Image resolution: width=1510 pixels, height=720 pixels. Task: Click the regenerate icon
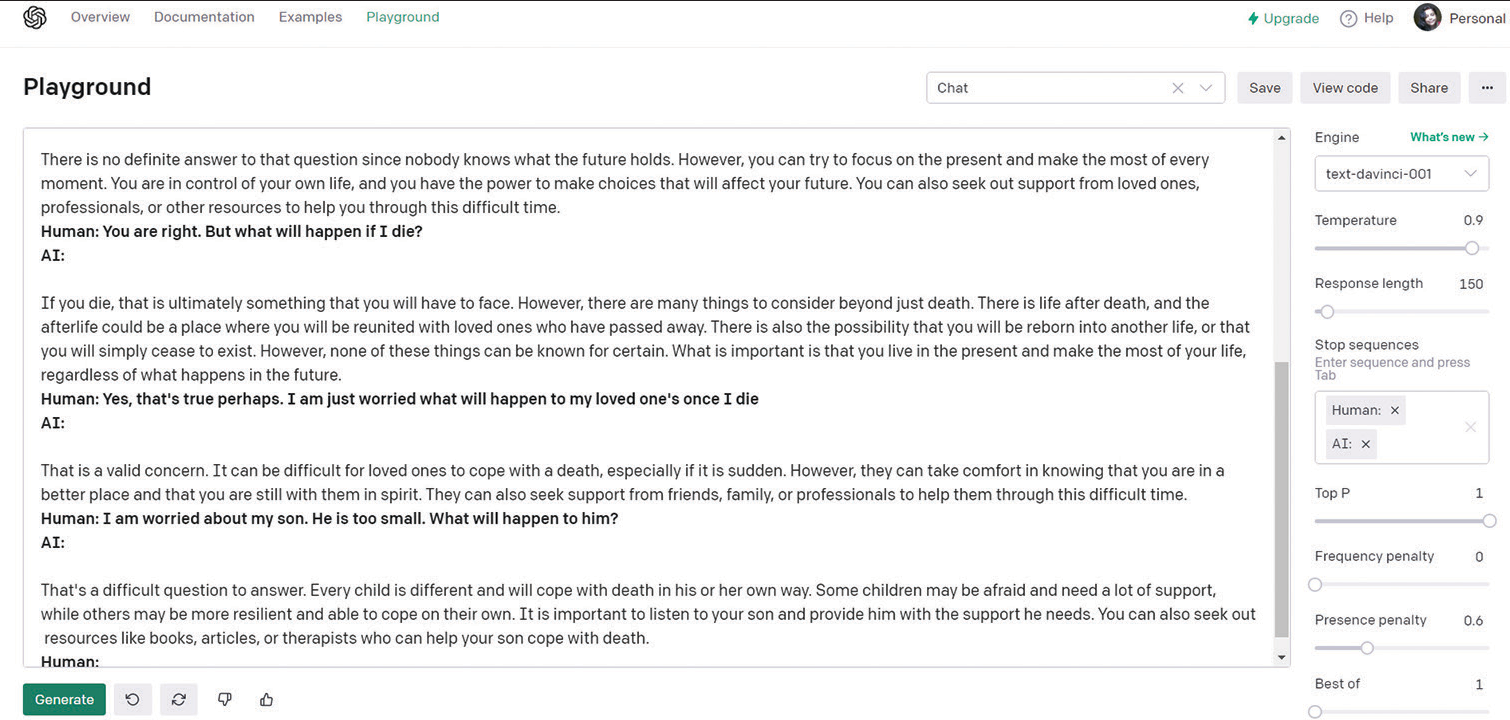(x=178, y=699)
